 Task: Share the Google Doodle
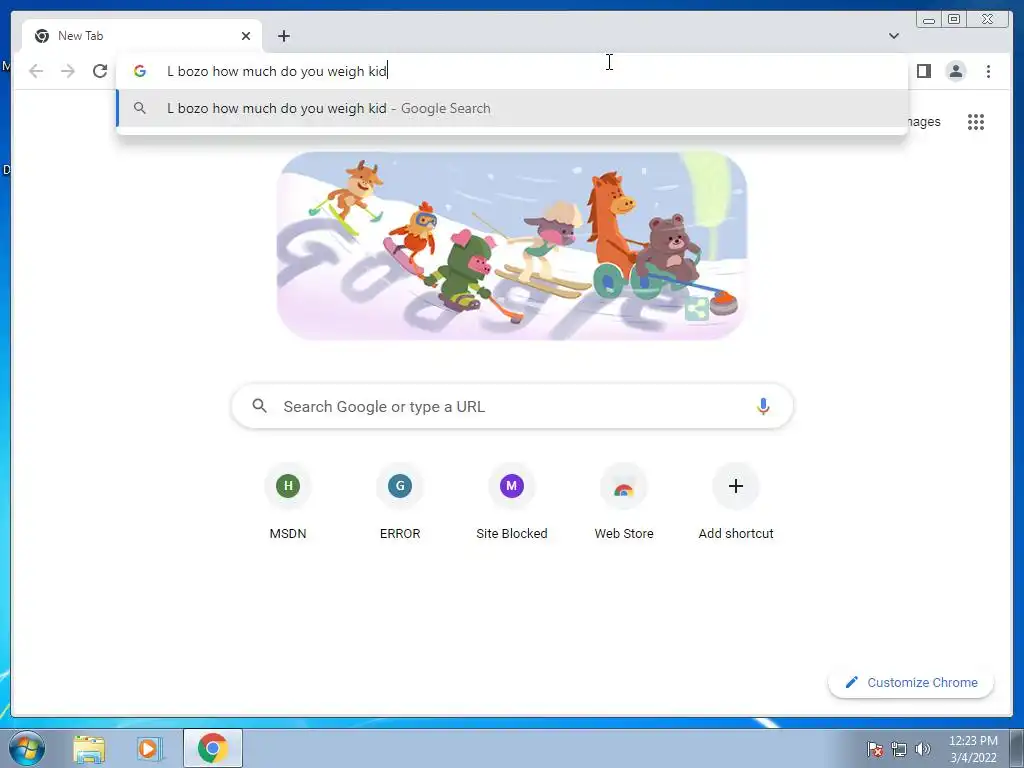[x=697, y=308]
